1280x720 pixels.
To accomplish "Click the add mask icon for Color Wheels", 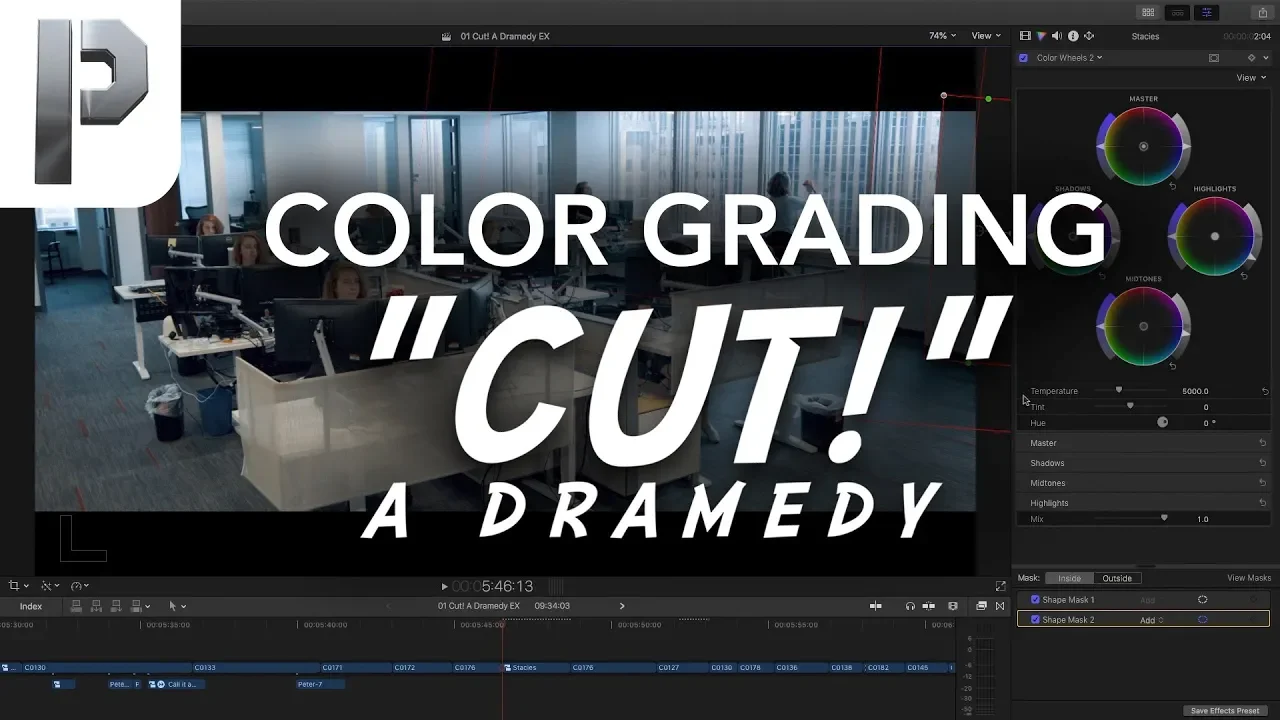I will [x=1214, y=58].
